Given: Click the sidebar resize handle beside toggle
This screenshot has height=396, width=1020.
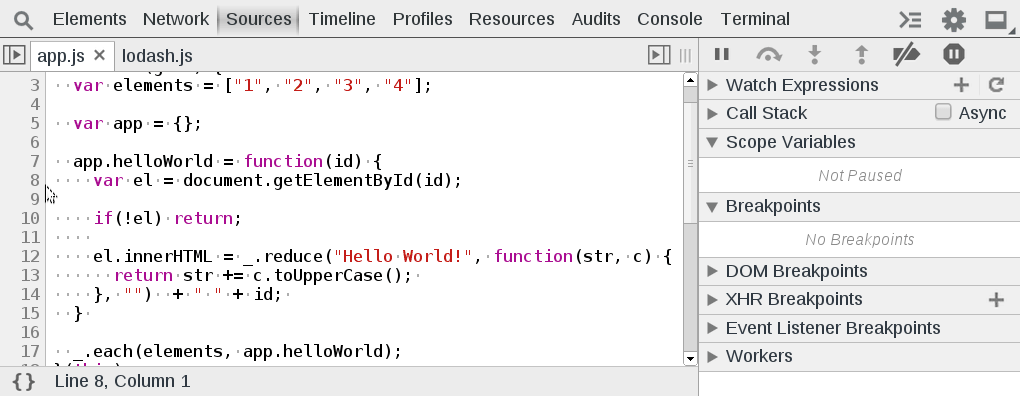Looking at the screenshot, I should 685,55.
